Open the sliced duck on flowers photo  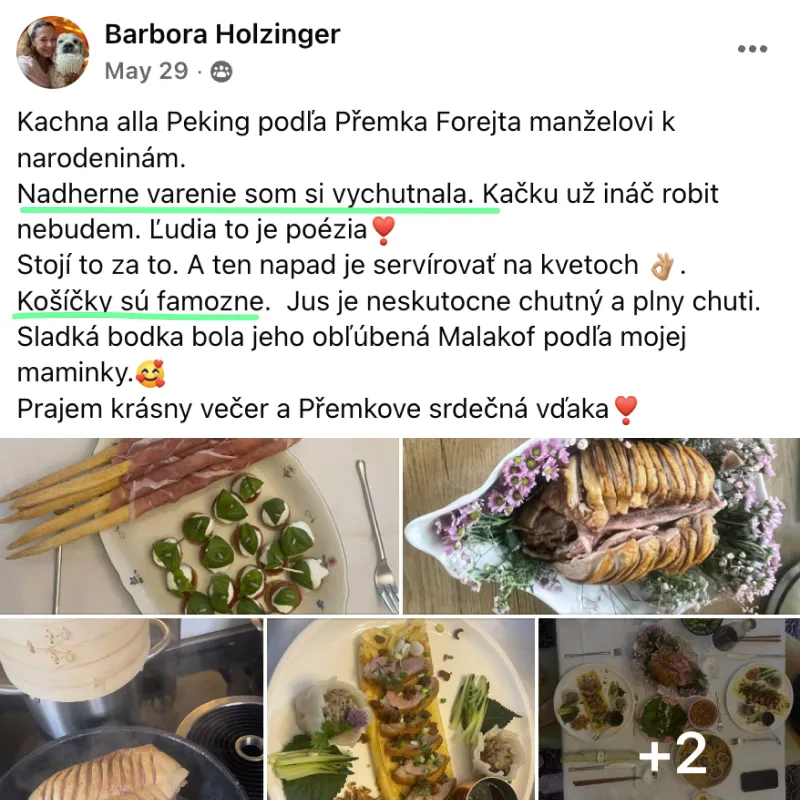pos(602,526)
